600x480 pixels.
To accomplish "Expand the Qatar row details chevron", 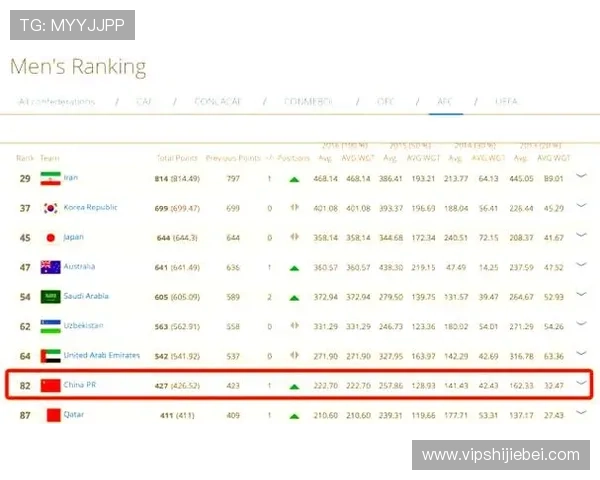I will (582, 413).
